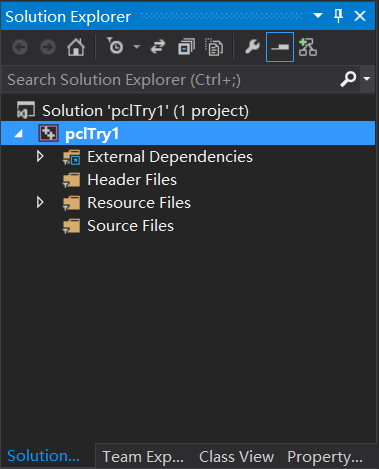Collapse the pclTry1 project node
379x469 pixels.
[19, 134]
